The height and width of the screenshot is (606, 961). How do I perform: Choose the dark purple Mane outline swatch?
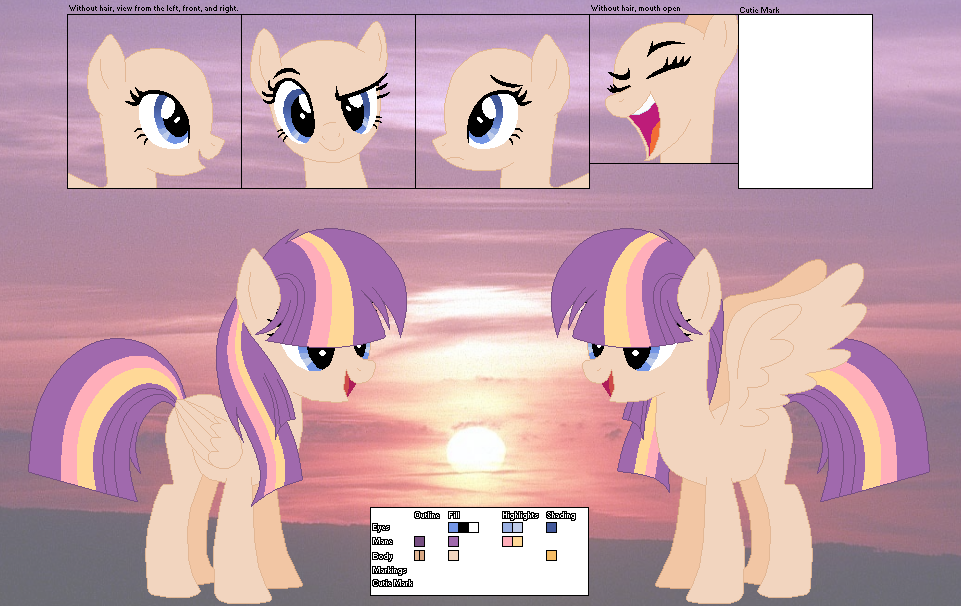tap(419, 542)
